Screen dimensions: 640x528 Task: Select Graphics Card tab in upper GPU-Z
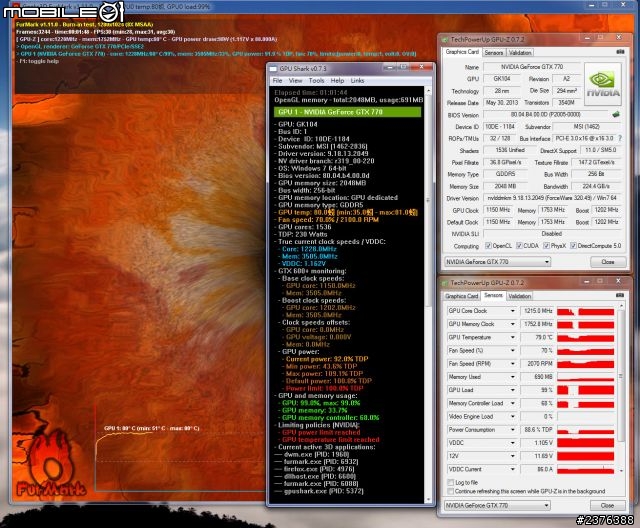pos(462,52)
